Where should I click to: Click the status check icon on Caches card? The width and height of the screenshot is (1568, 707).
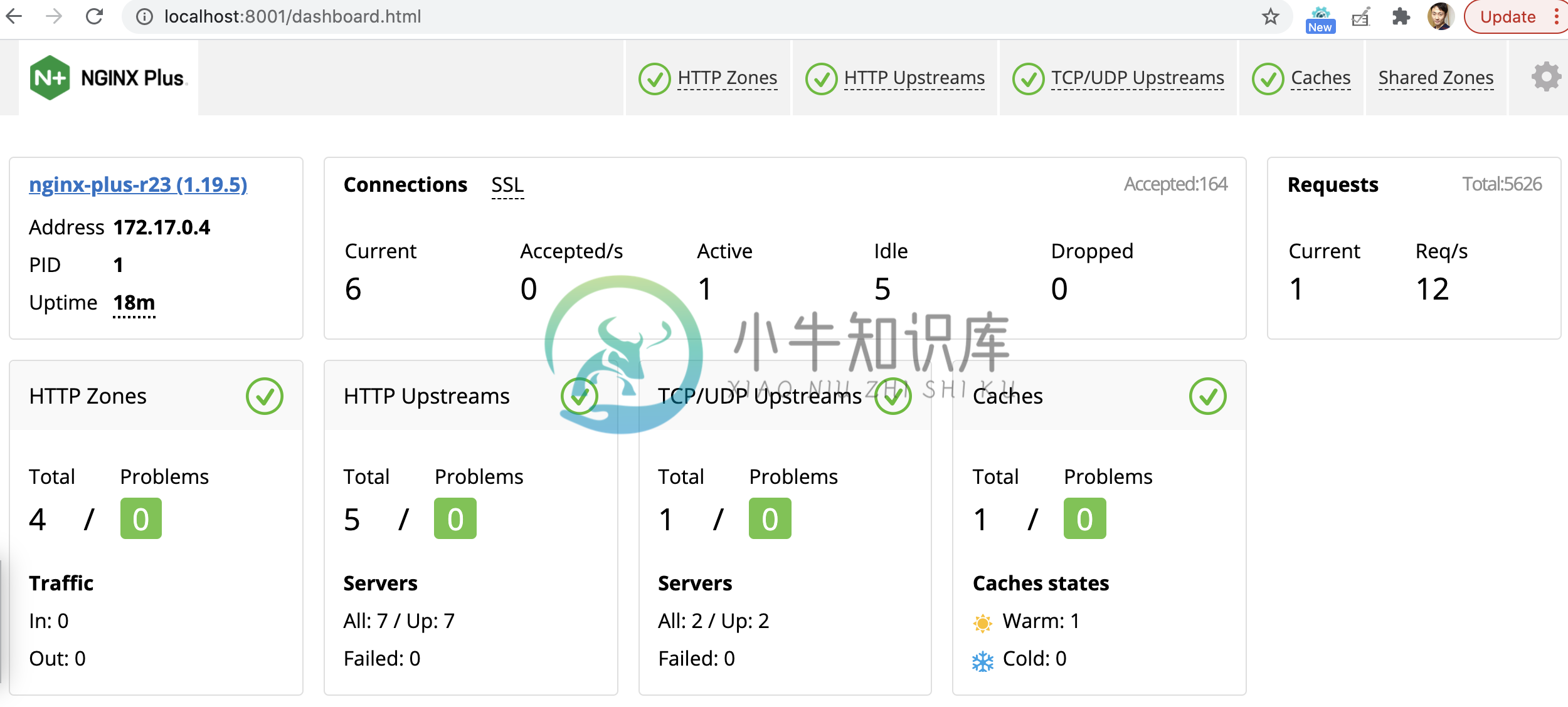click(1208, 396)
